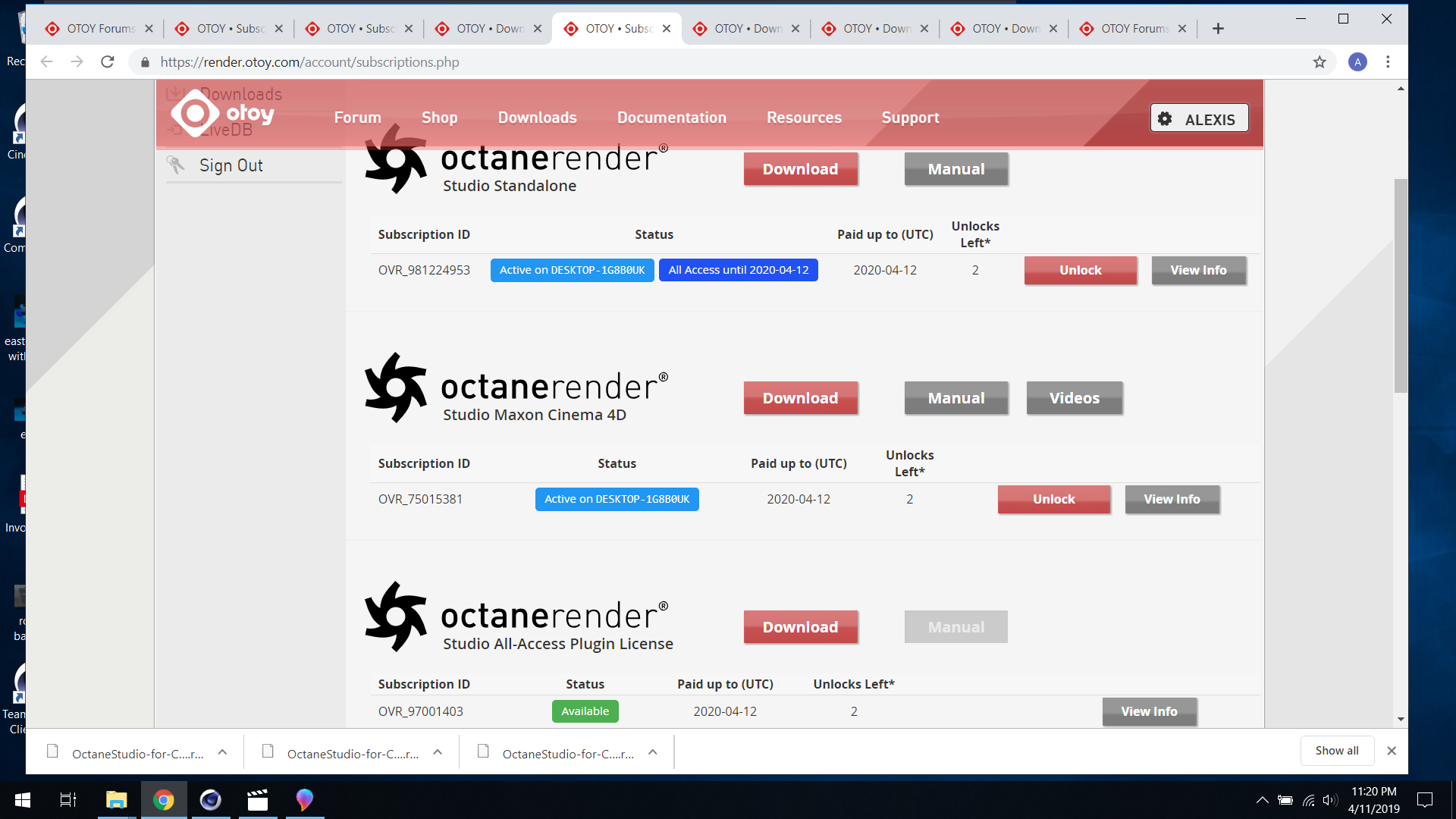Click Show all downloads button

pyautogui.click(x=1336, y=751)
